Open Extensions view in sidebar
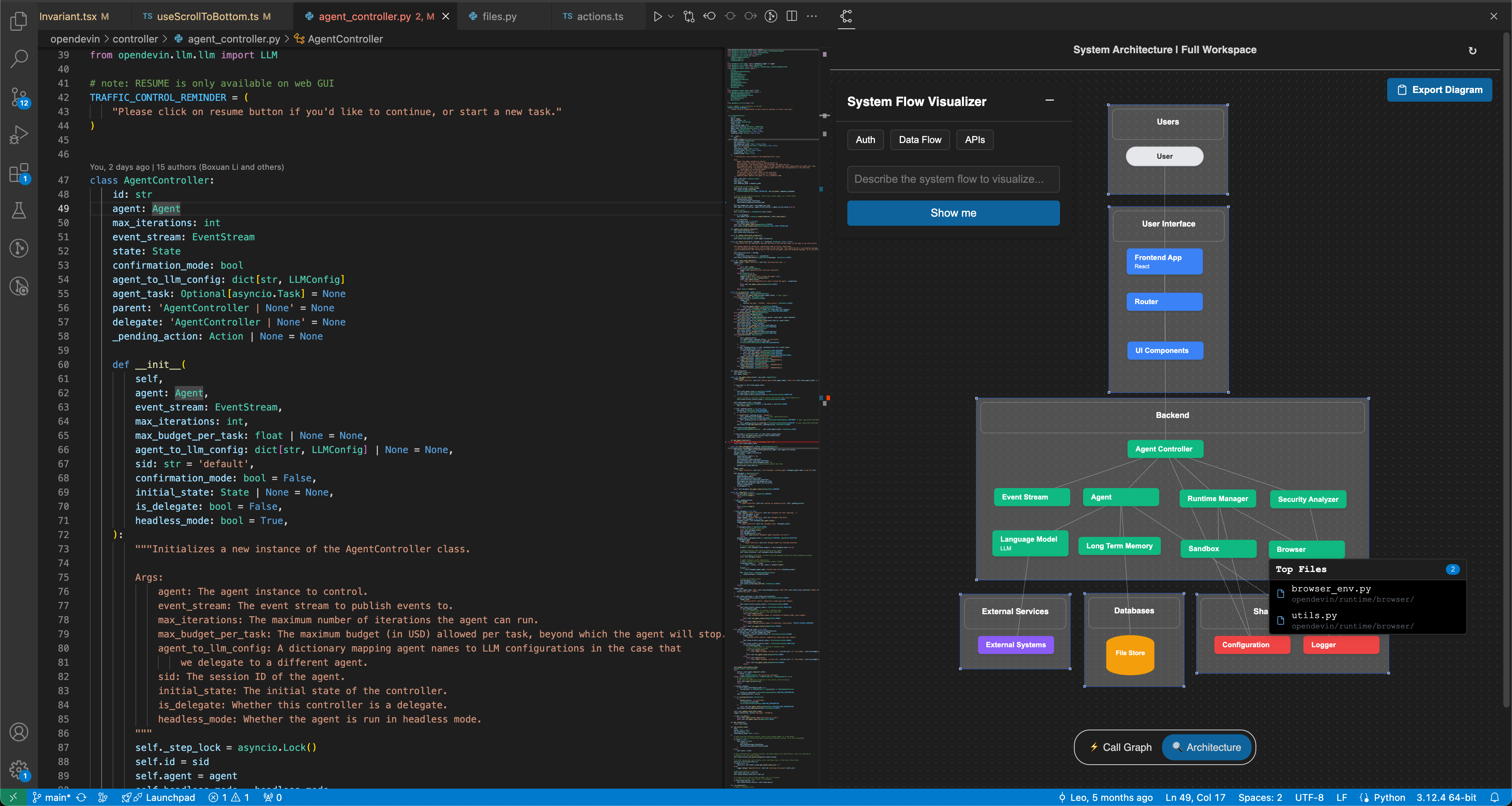 tap(19, 173)
